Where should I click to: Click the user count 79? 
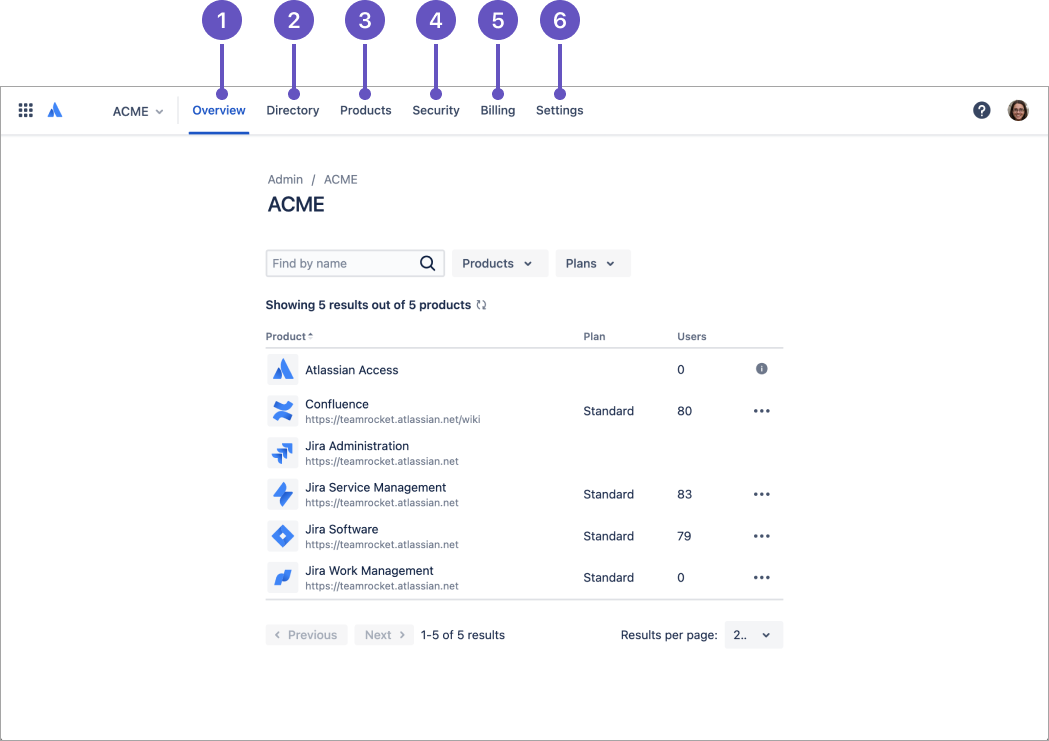(x=684, y=536)
